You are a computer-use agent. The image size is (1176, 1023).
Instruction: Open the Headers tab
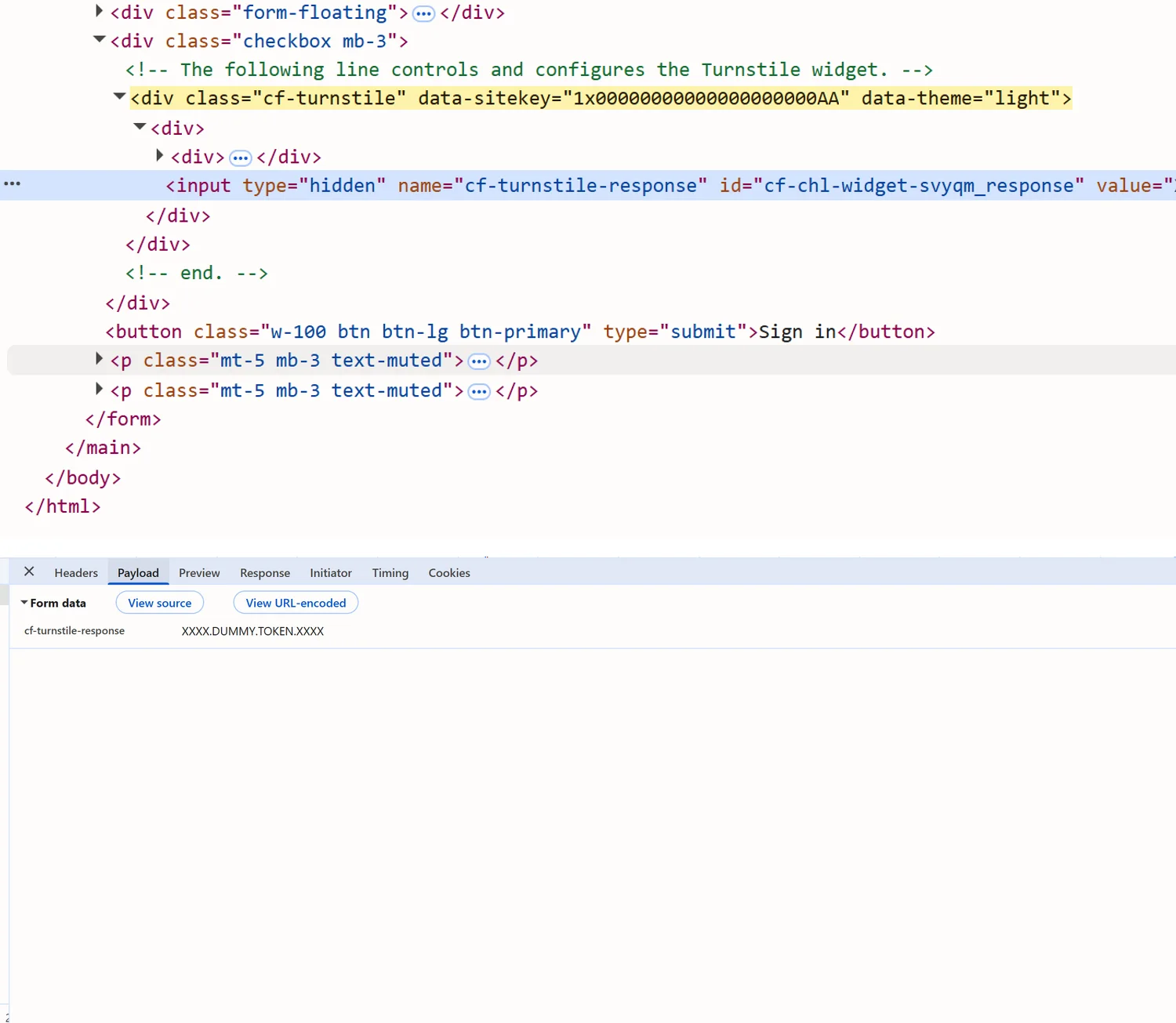click(76, 573)
